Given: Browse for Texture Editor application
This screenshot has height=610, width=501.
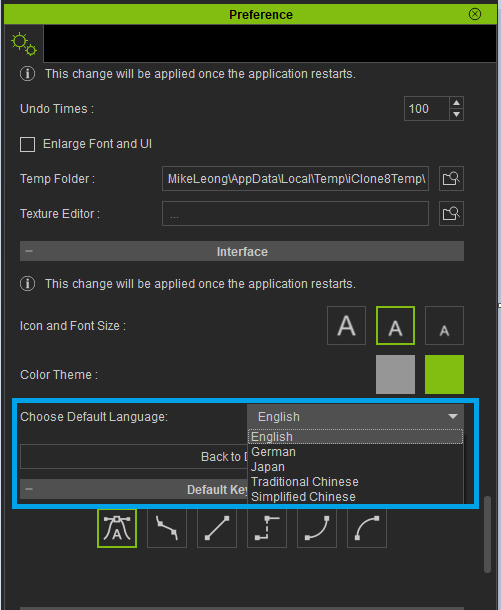Looking at the screenshot, I should (x=451, y=213).
